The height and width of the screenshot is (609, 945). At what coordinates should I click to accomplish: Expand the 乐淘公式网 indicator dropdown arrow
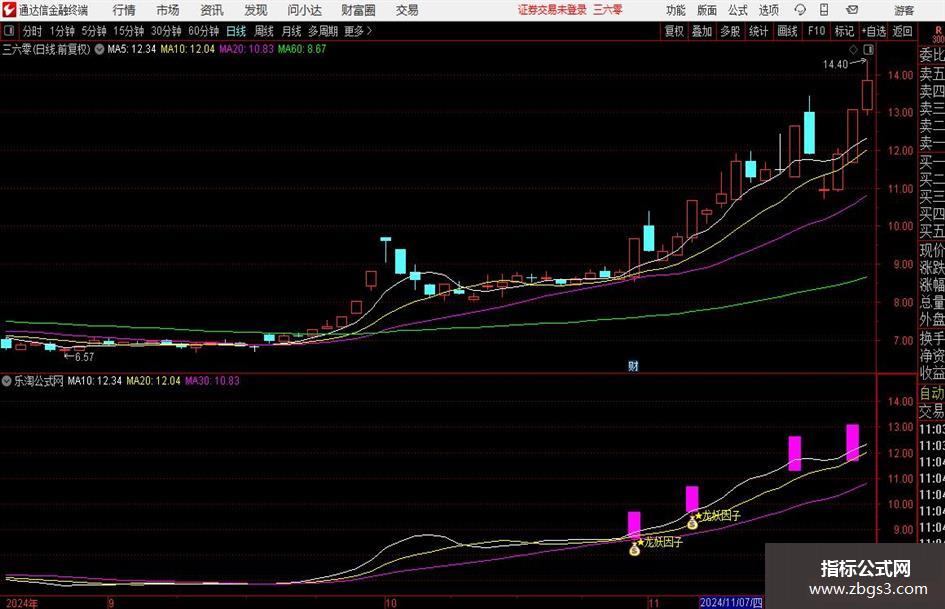pyautogui.click(x=7, y=380)
